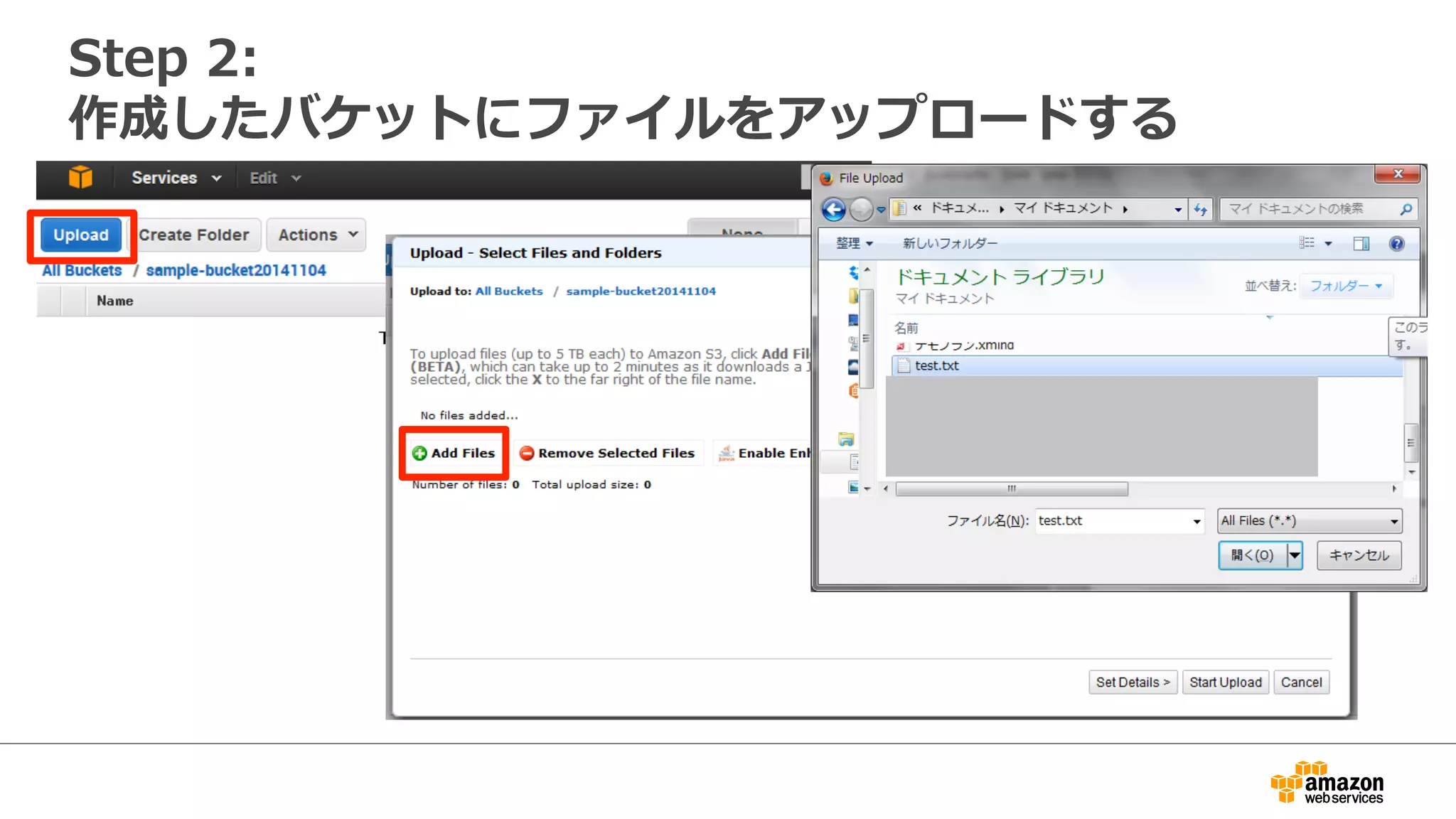This screenshot has width=1456, height=819.
Task: Open recent locations arrow beside forward button
Action: 881,210
